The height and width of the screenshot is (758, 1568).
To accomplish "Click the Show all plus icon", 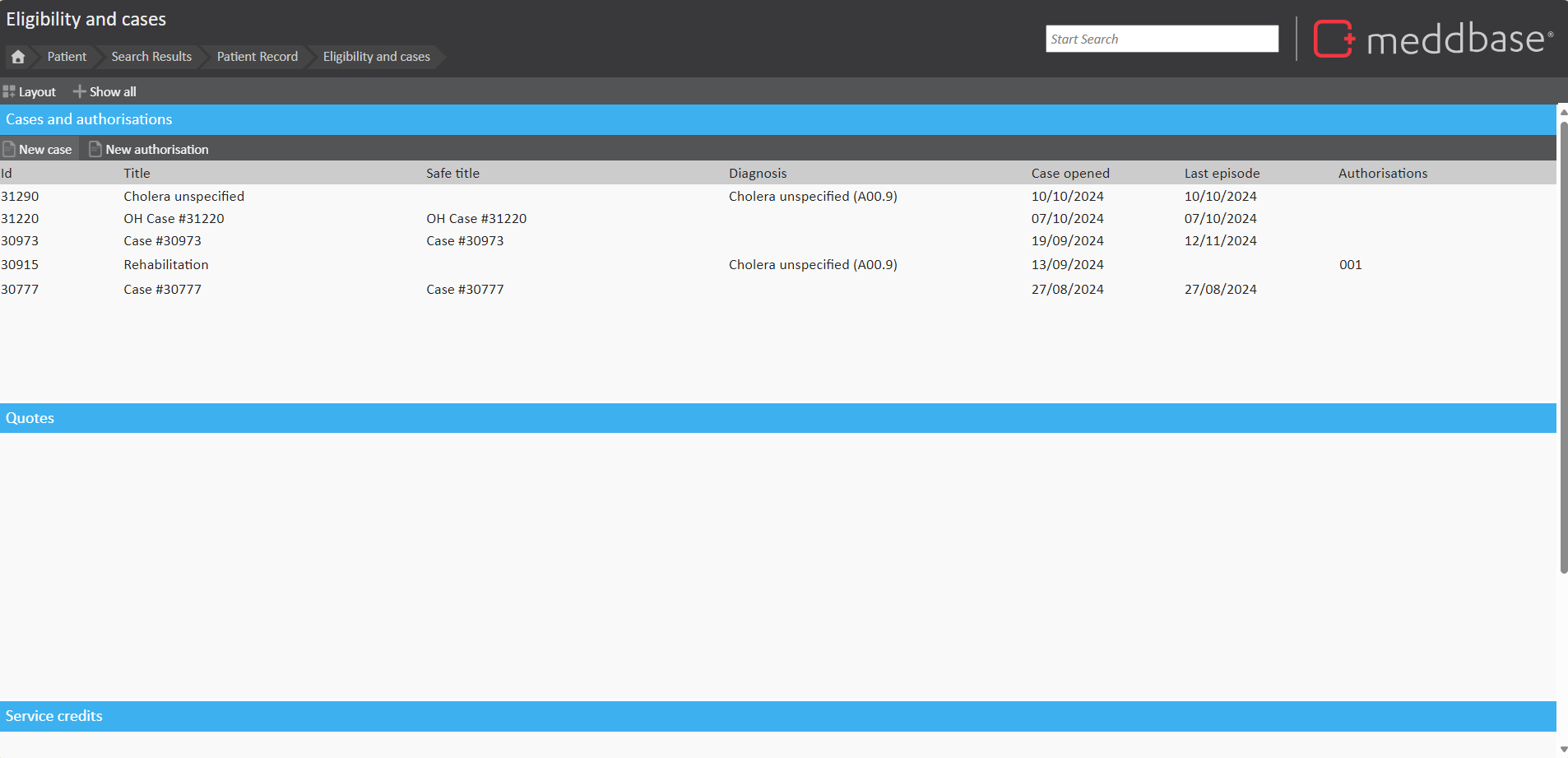I will (x=79, y=91).
